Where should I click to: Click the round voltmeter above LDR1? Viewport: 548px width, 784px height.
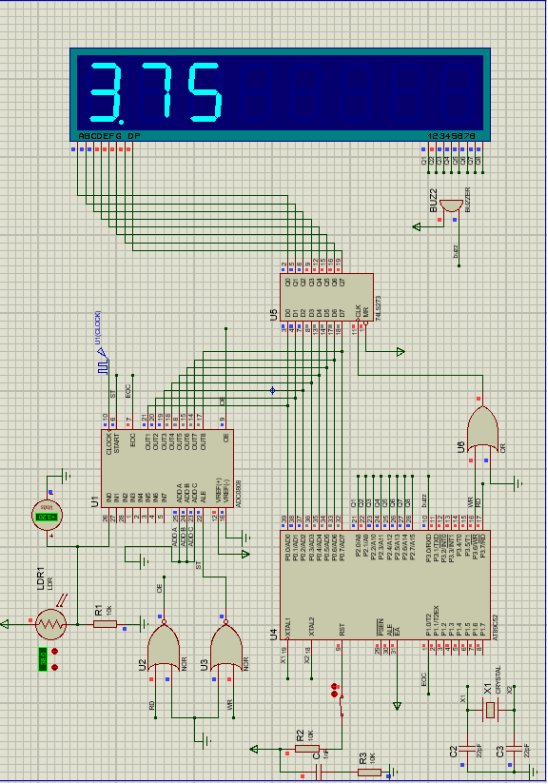(47, 516)
